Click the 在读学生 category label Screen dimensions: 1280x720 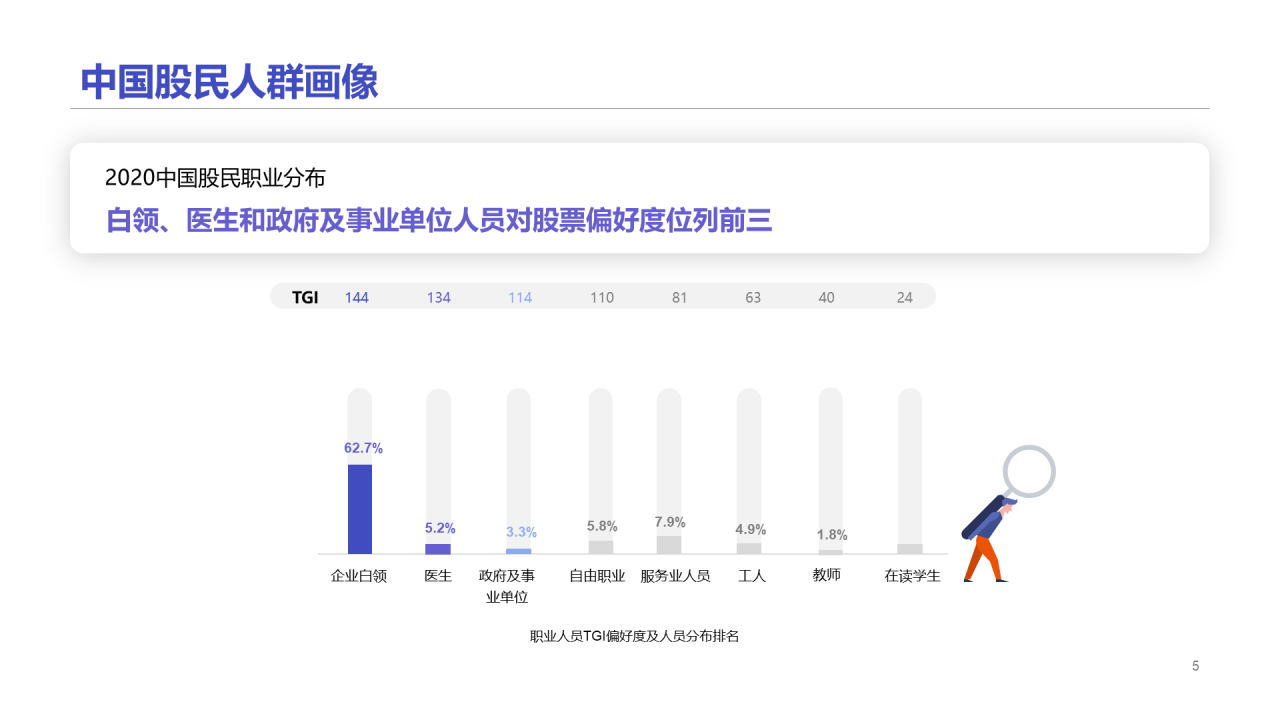(912, 576)
